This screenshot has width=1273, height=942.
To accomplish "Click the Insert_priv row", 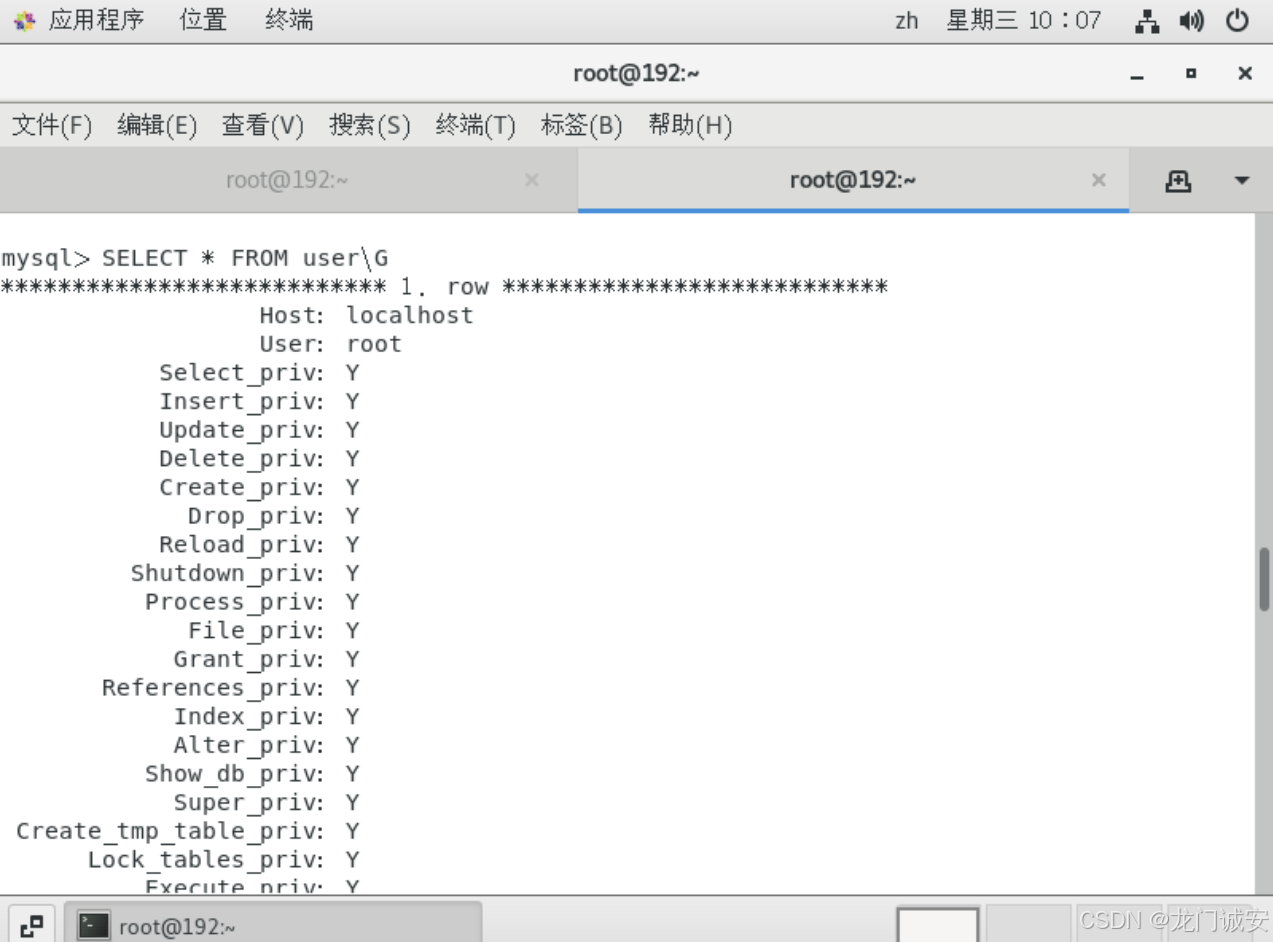I will tap(259, 401).
